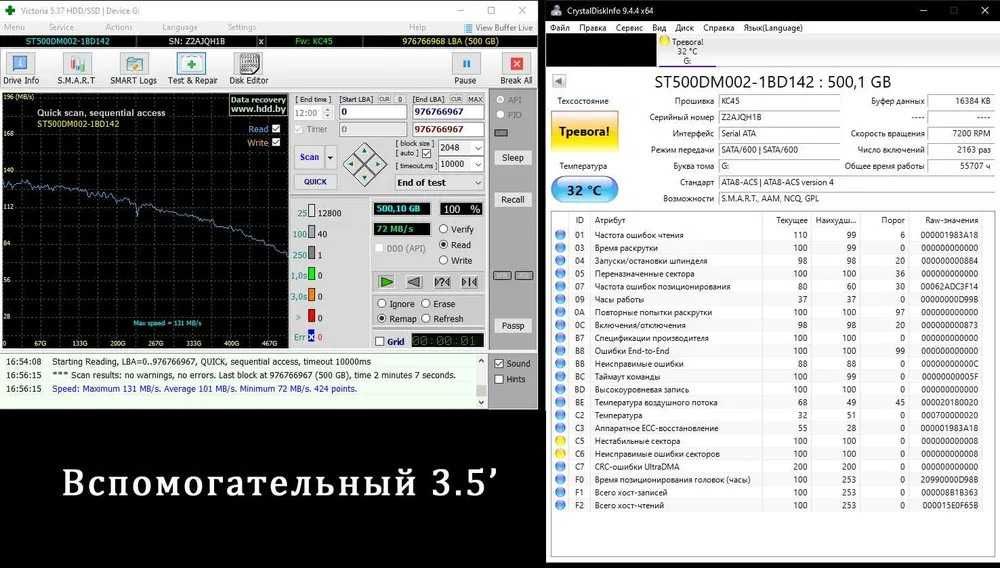1000x568 pixels.
Task: Click the Recall button
Action: (512, 200)
